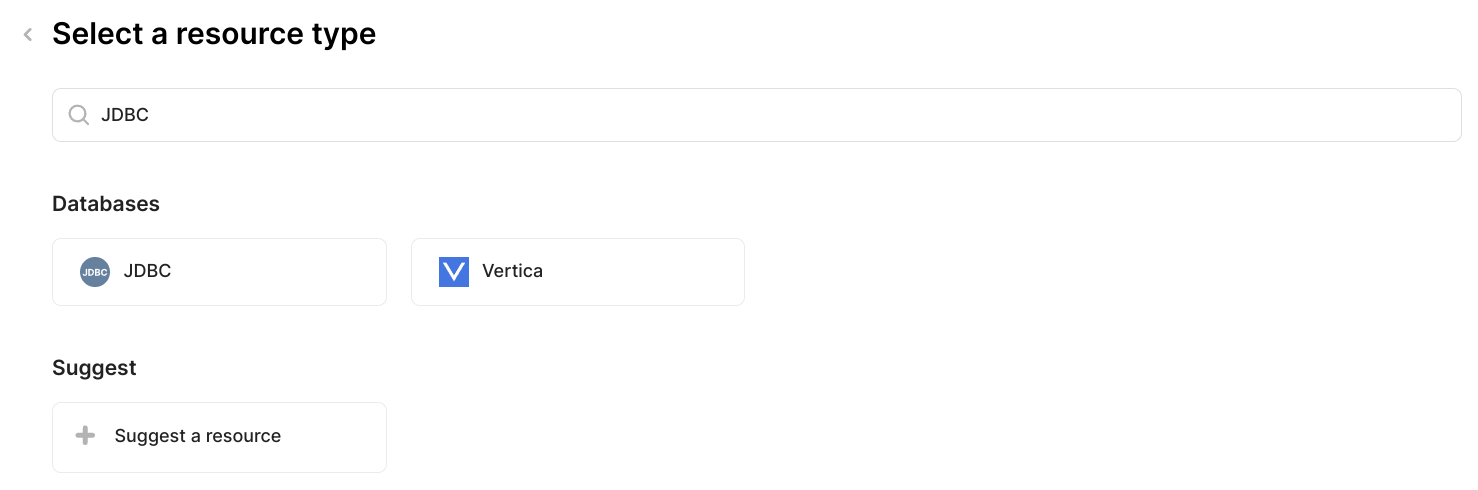This screenshot has height=490, width=1478.
Task: Choose the Vertica database card
Action: click(x=577, y=272)
